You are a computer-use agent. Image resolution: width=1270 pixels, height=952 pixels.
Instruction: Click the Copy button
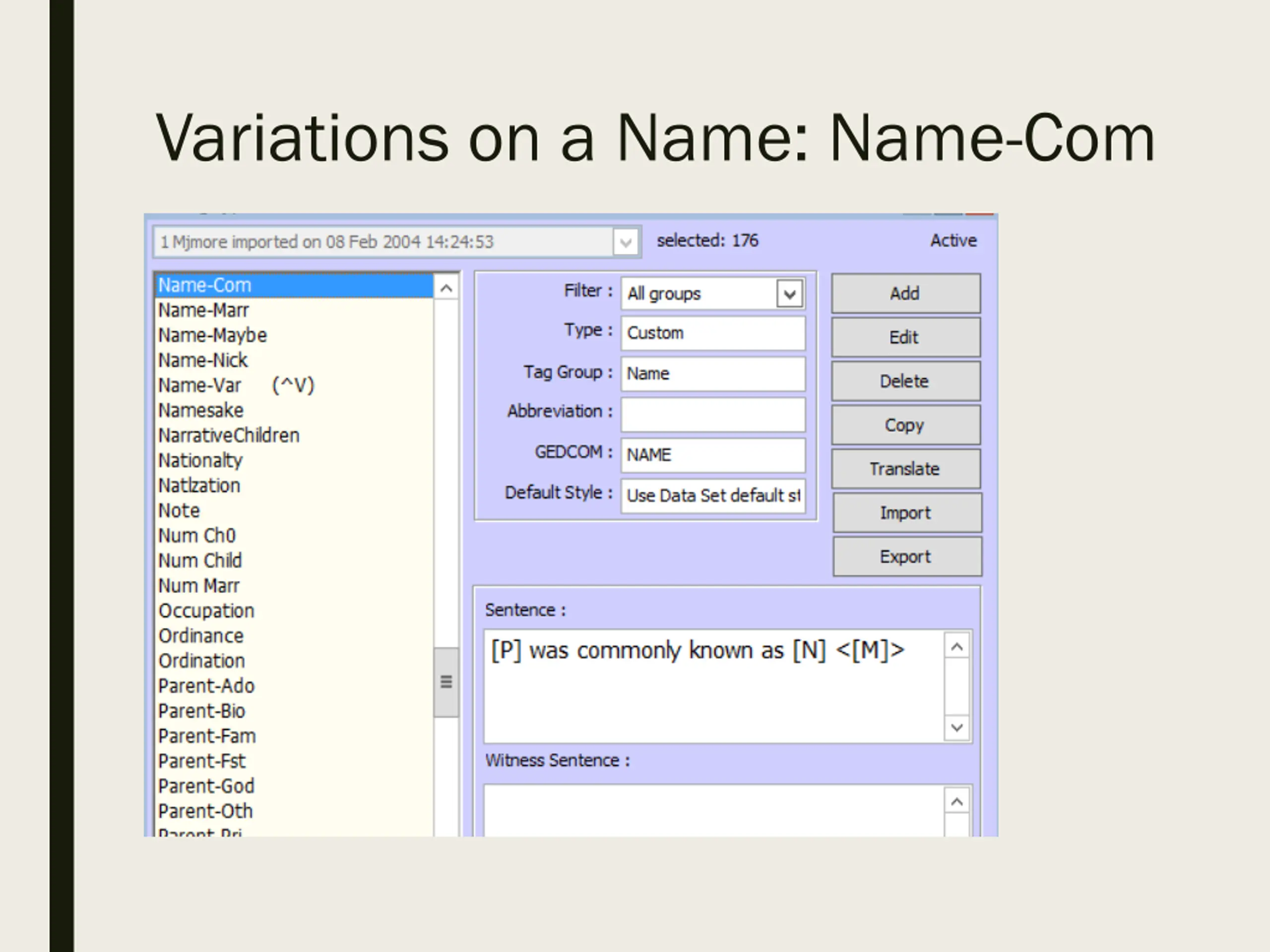(905, 425)
